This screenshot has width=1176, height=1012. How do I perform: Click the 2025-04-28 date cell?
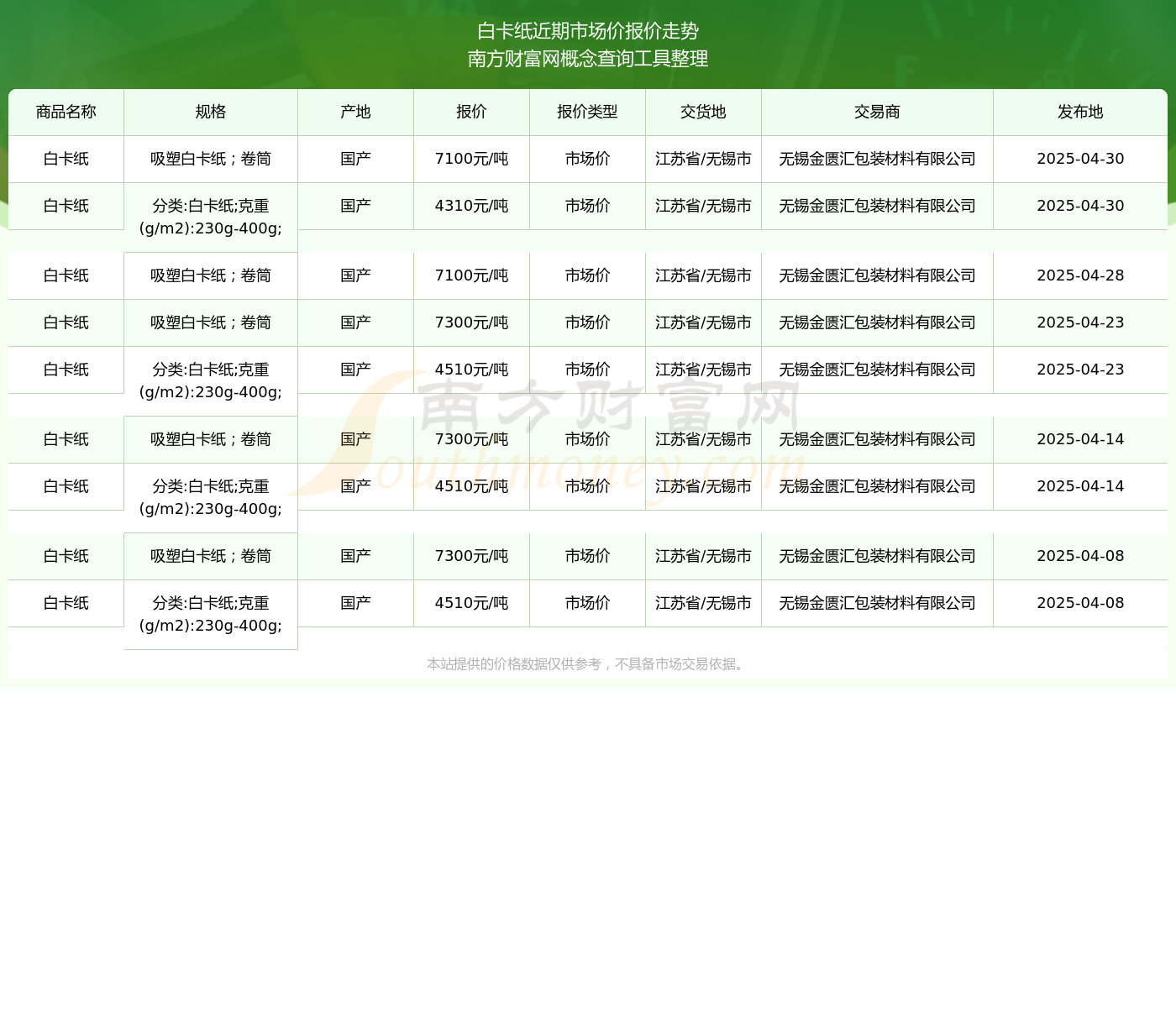click(1080, 275)
